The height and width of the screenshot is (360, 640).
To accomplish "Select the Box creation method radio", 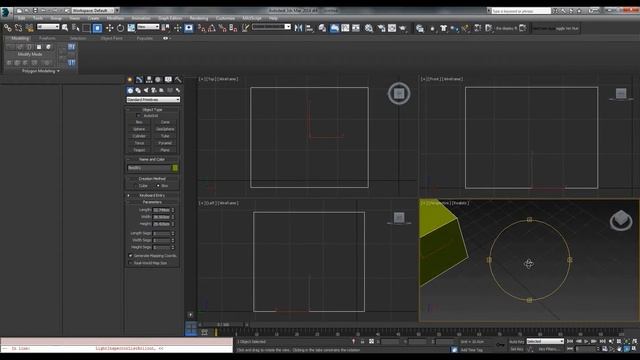I will (158, 186).
